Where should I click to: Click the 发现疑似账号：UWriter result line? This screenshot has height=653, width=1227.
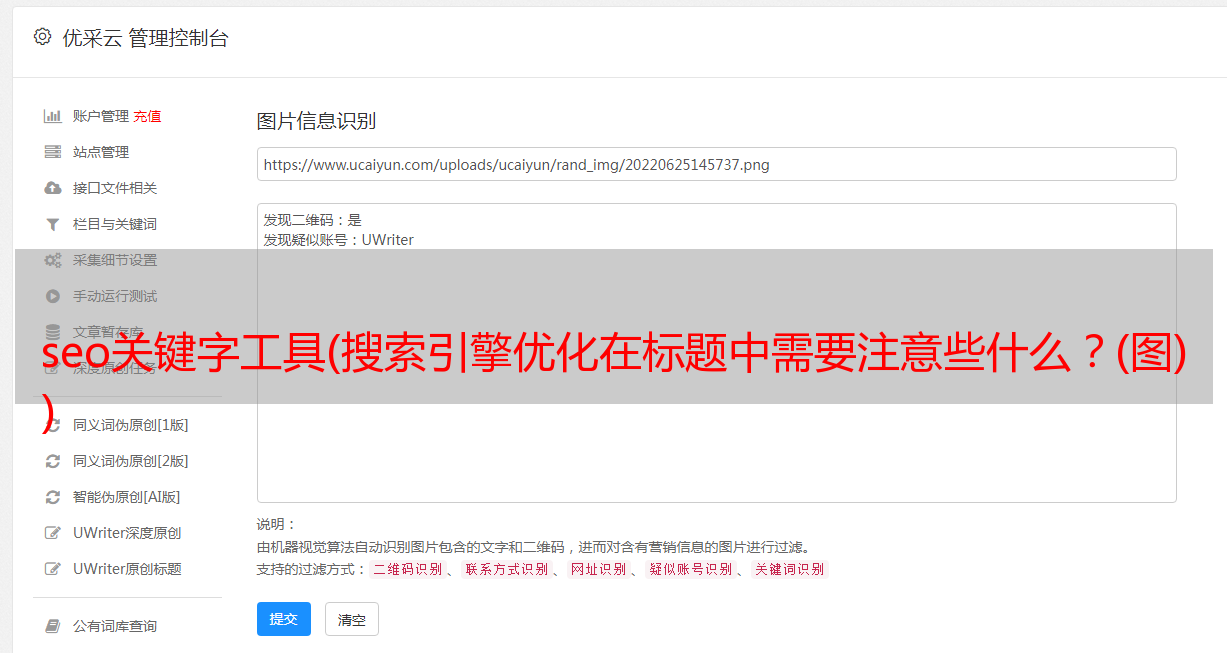[339, 240]
